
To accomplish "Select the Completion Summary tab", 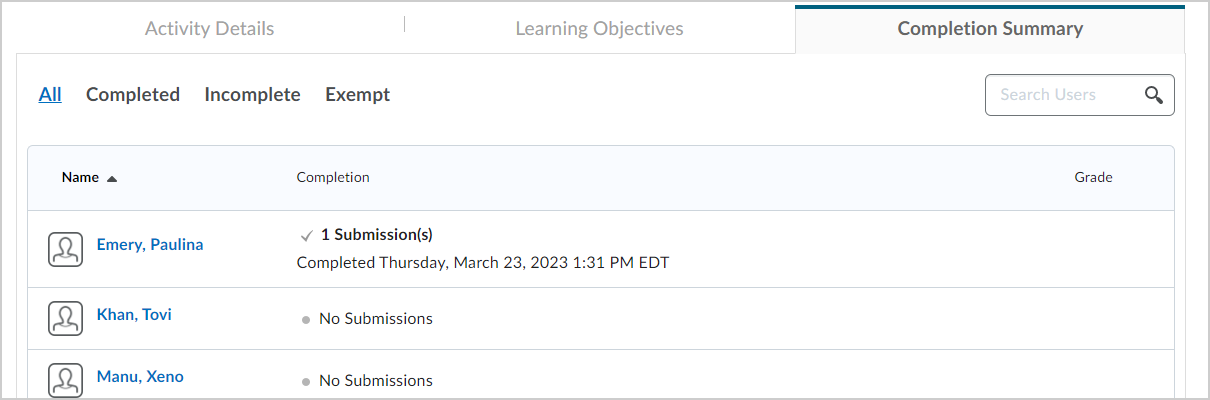I will tap(990, 28).
